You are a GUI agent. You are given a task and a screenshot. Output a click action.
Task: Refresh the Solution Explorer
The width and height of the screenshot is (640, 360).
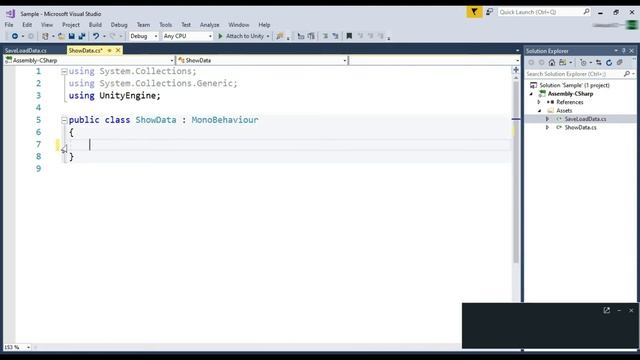coord(609,62)
